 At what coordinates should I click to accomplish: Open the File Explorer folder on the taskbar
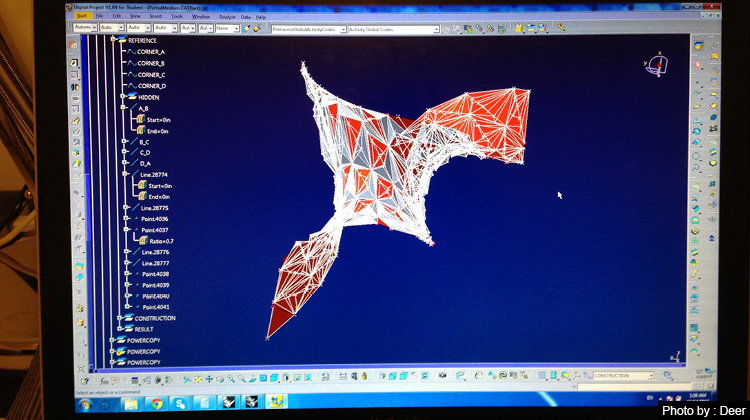(131, 405)
